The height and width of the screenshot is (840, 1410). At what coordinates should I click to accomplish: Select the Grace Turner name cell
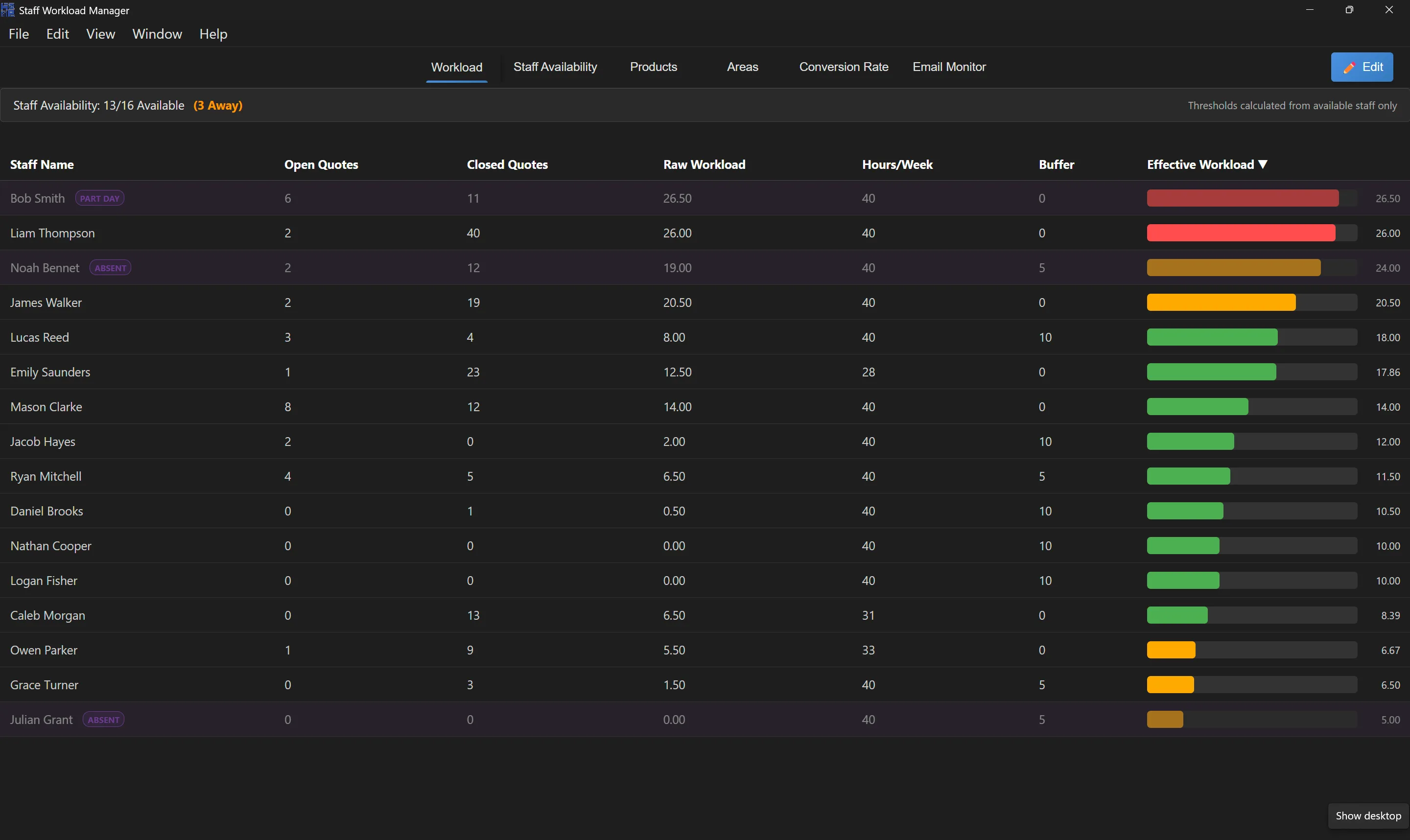[44, 685]
